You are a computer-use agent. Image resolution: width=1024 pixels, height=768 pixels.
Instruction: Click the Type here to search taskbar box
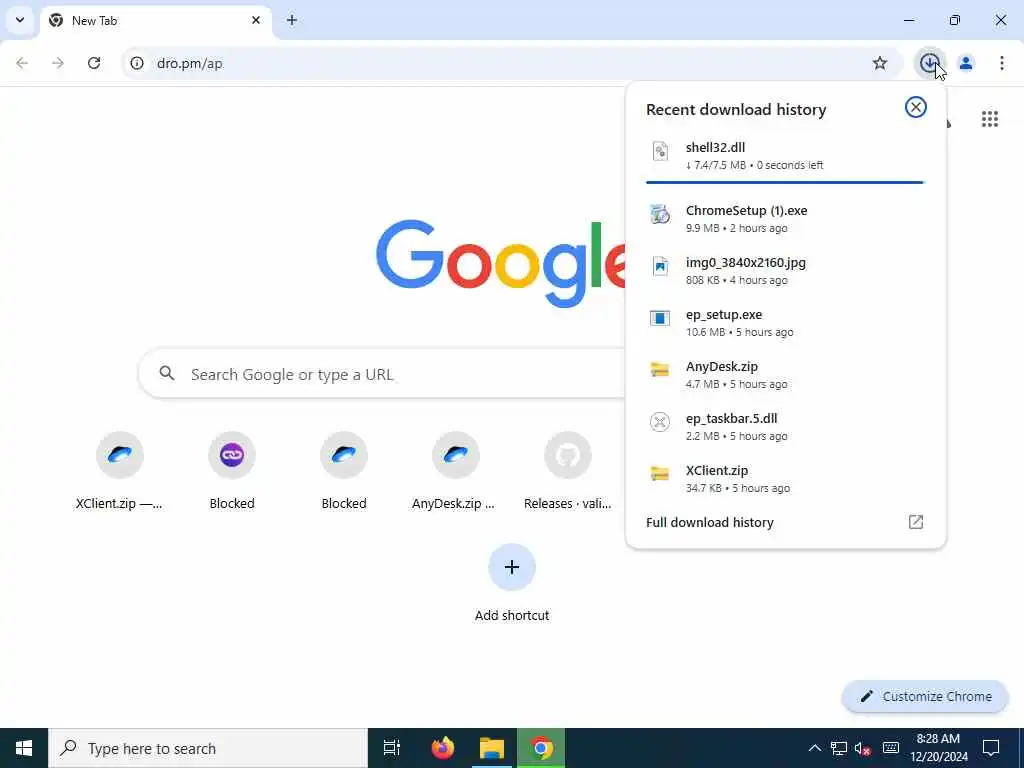(x=208, y=748)
